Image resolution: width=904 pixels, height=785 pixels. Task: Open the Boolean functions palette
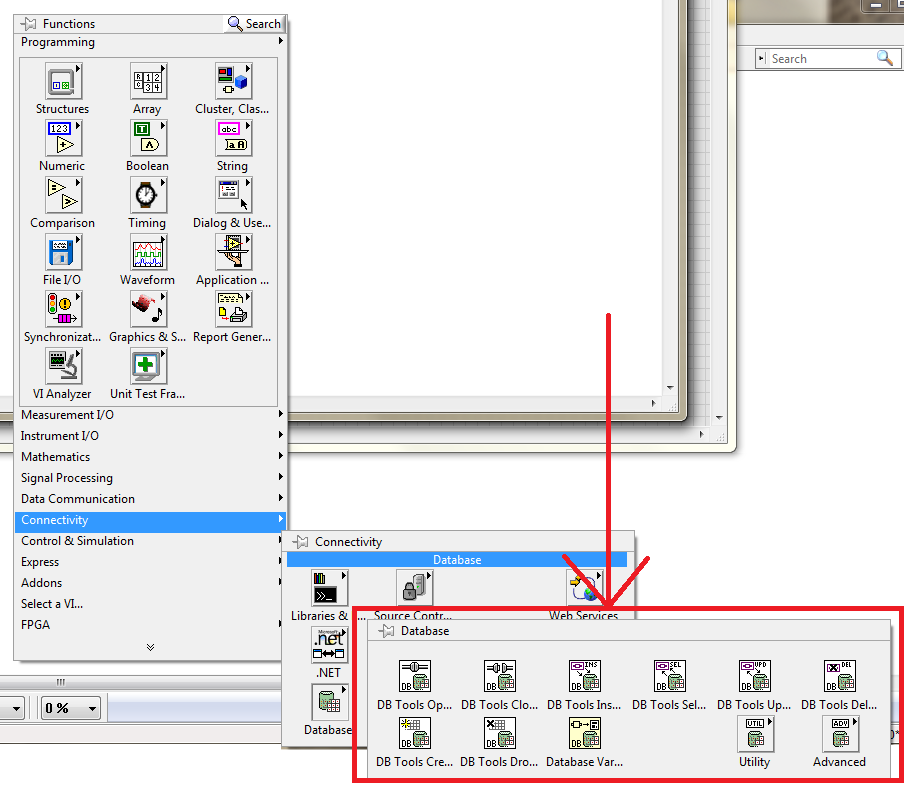coord(149,138)
